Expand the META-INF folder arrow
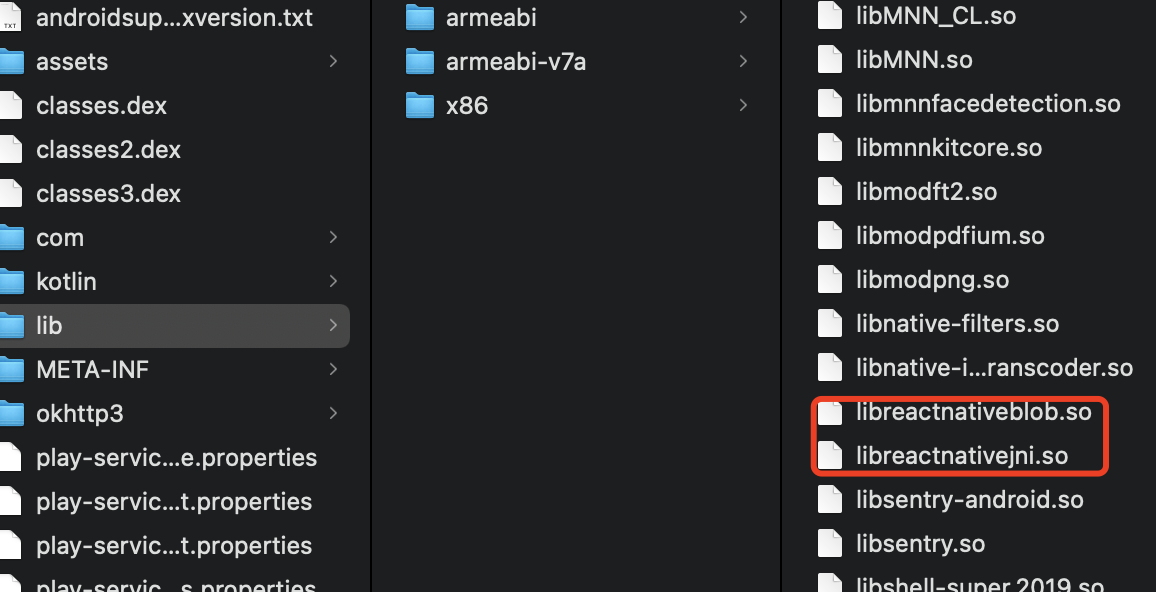Image resolution: width=1156 pixels, height=592 pixels. tap(333, 369)
